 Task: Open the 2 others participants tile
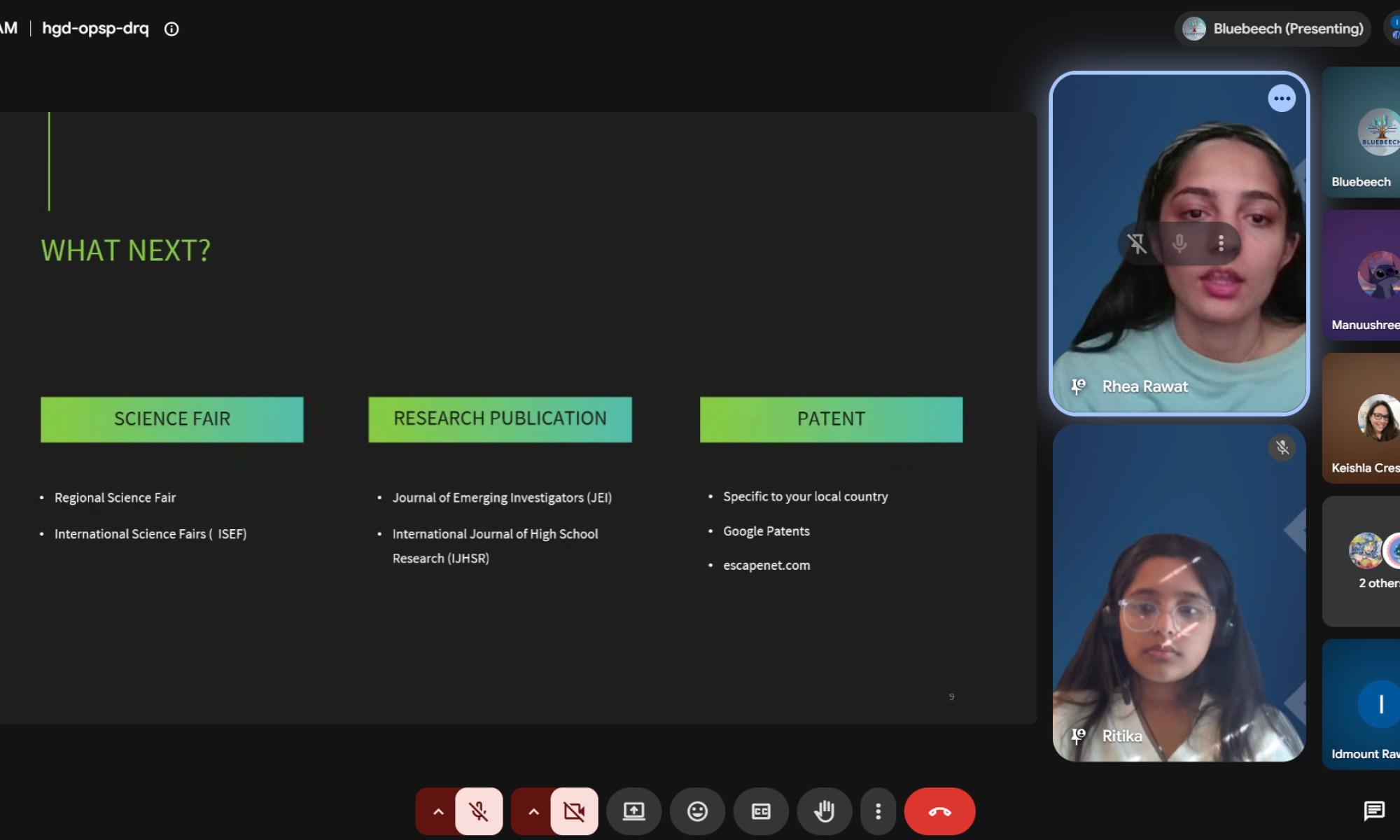(x=1361, y=561)
